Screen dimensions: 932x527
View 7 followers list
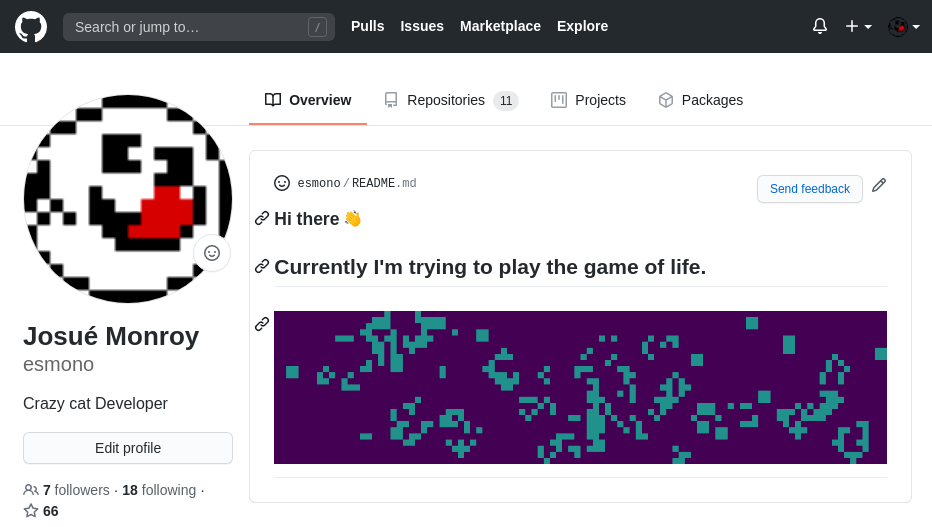point(76,490)
